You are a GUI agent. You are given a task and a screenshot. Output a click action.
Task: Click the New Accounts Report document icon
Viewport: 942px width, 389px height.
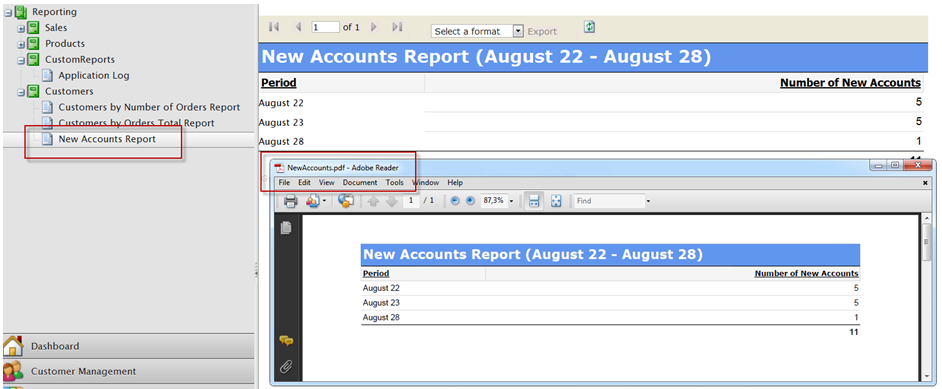(47, 139)
